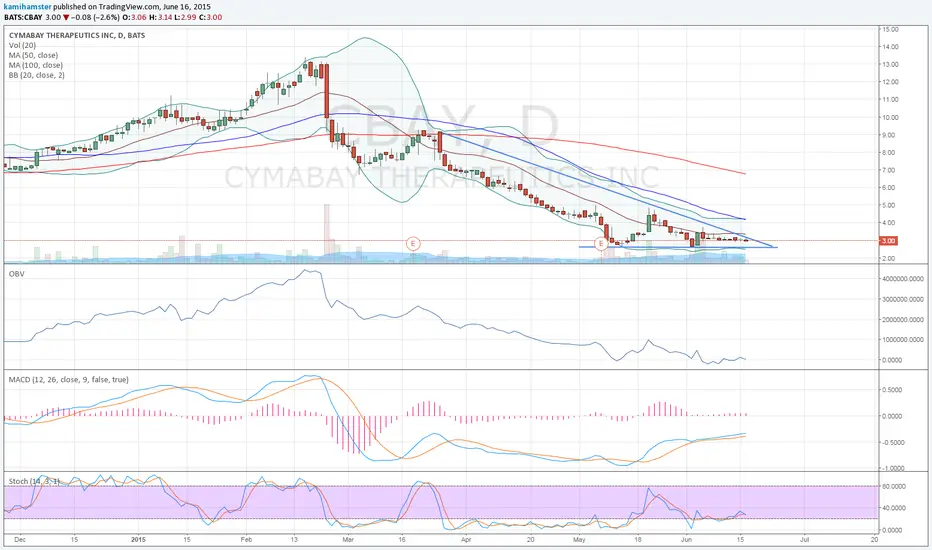Click the 4000000.0000 OBV axis label

[x=903, y=279]
